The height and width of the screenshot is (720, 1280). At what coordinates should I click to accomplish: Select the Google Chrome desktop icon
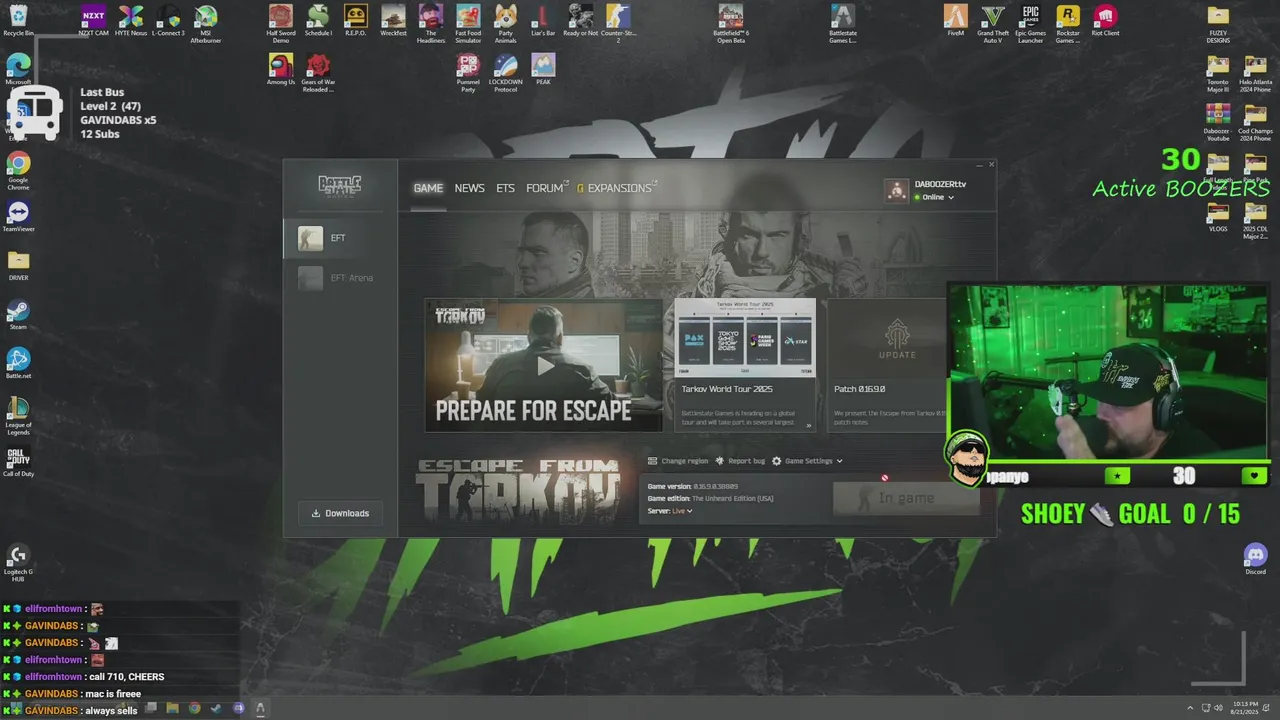[x=18, y=171]
